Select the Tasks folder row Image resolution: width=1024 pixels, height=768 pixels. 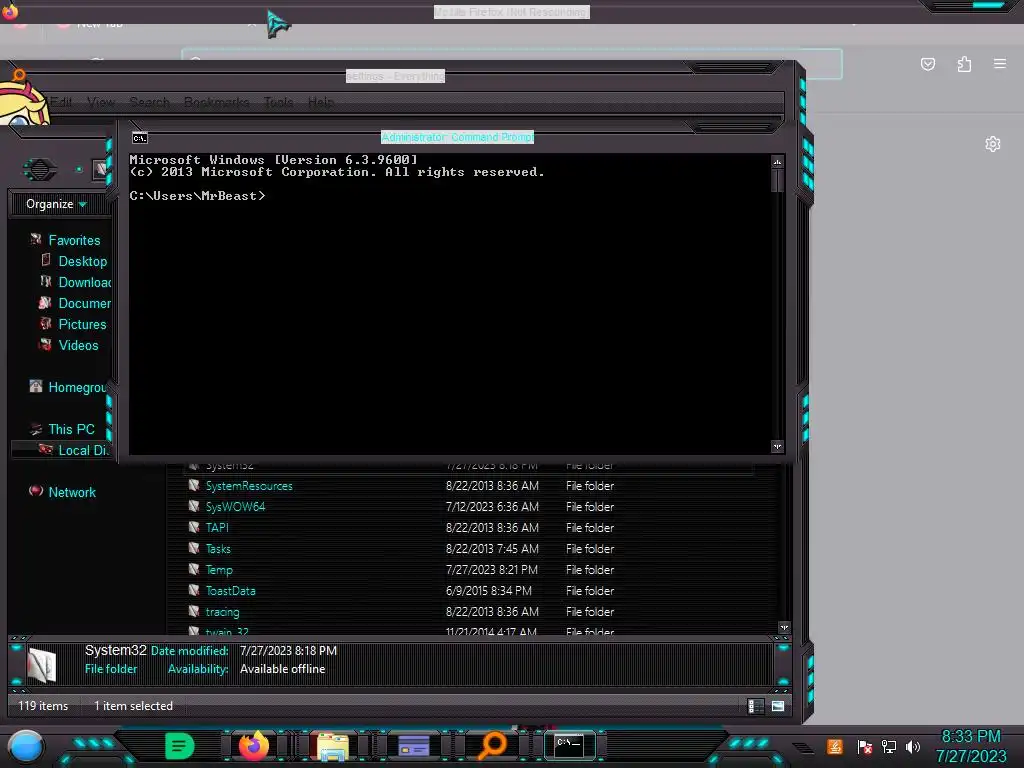click(470, 549)
